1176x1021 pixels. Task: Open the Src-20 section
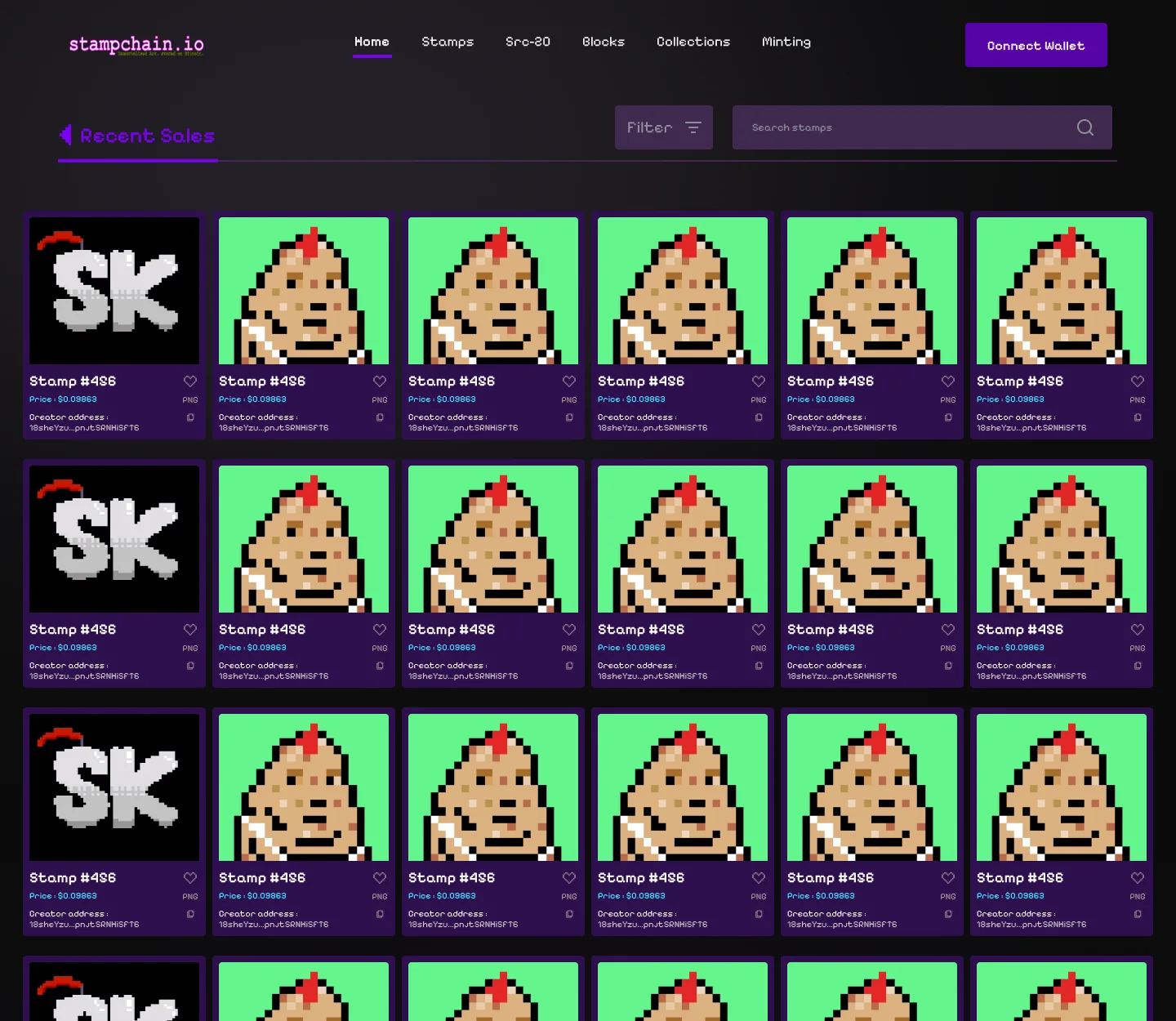pyautogui.click(x=528, y=42)
